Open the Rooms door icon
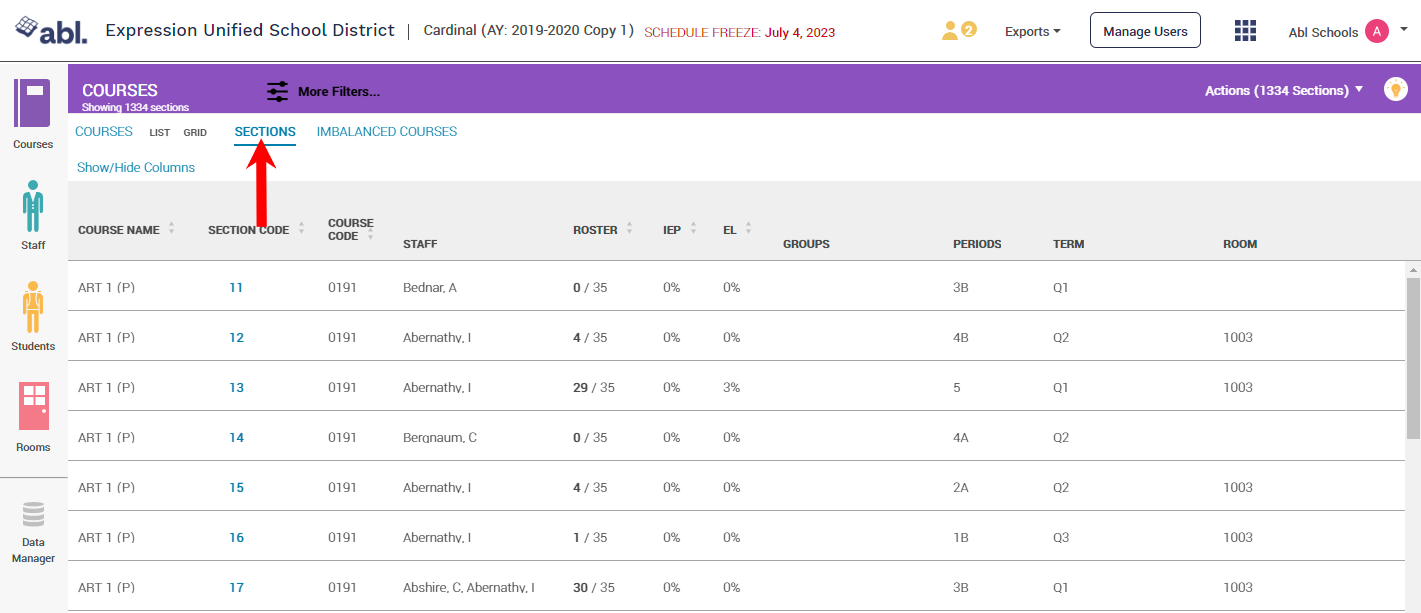 [x=33, y=407]
